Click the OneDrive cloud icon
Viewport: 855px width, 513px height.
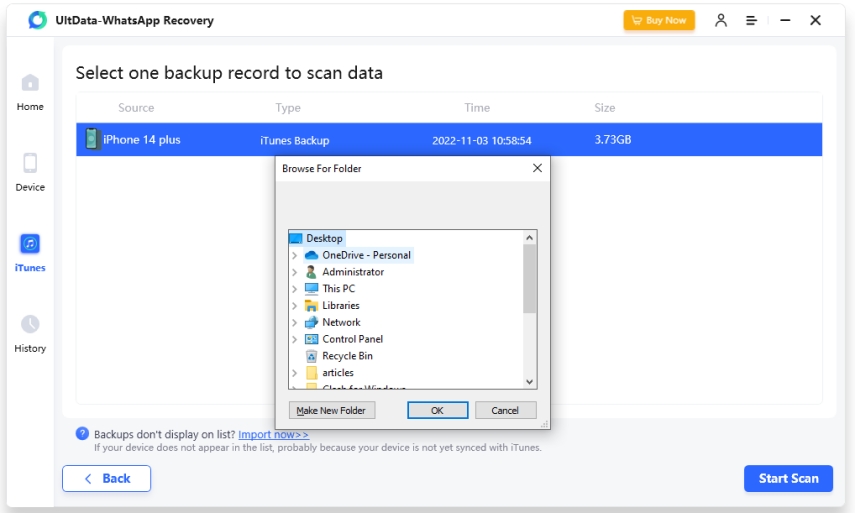pyautogui.click(x=311, y=255)
